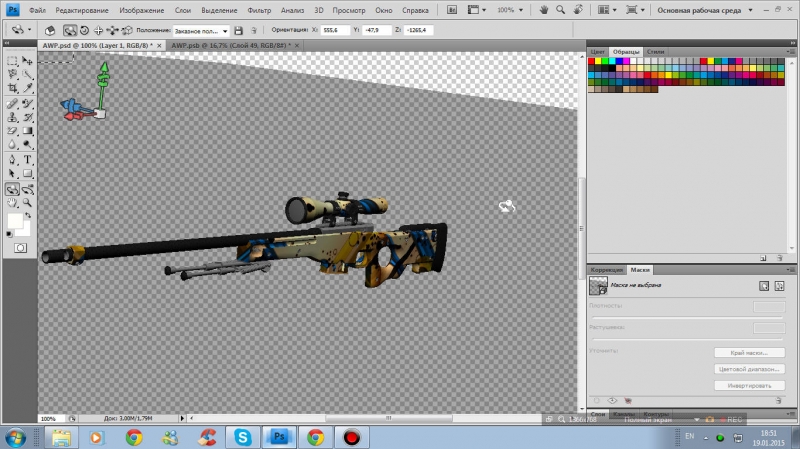The height and width of the screenshot is (449, 800).
Task: Select the Brush tool
Action: pyautogui.click(x=28, y=104)
